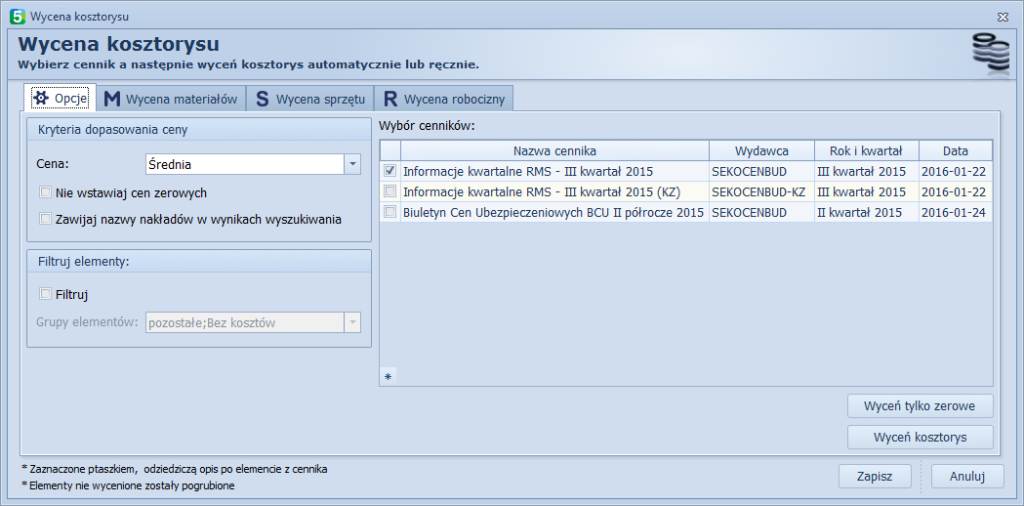Click the green app icon in title bar
The height and width of the screenshot is (506, 1024).
pos(16,16)
